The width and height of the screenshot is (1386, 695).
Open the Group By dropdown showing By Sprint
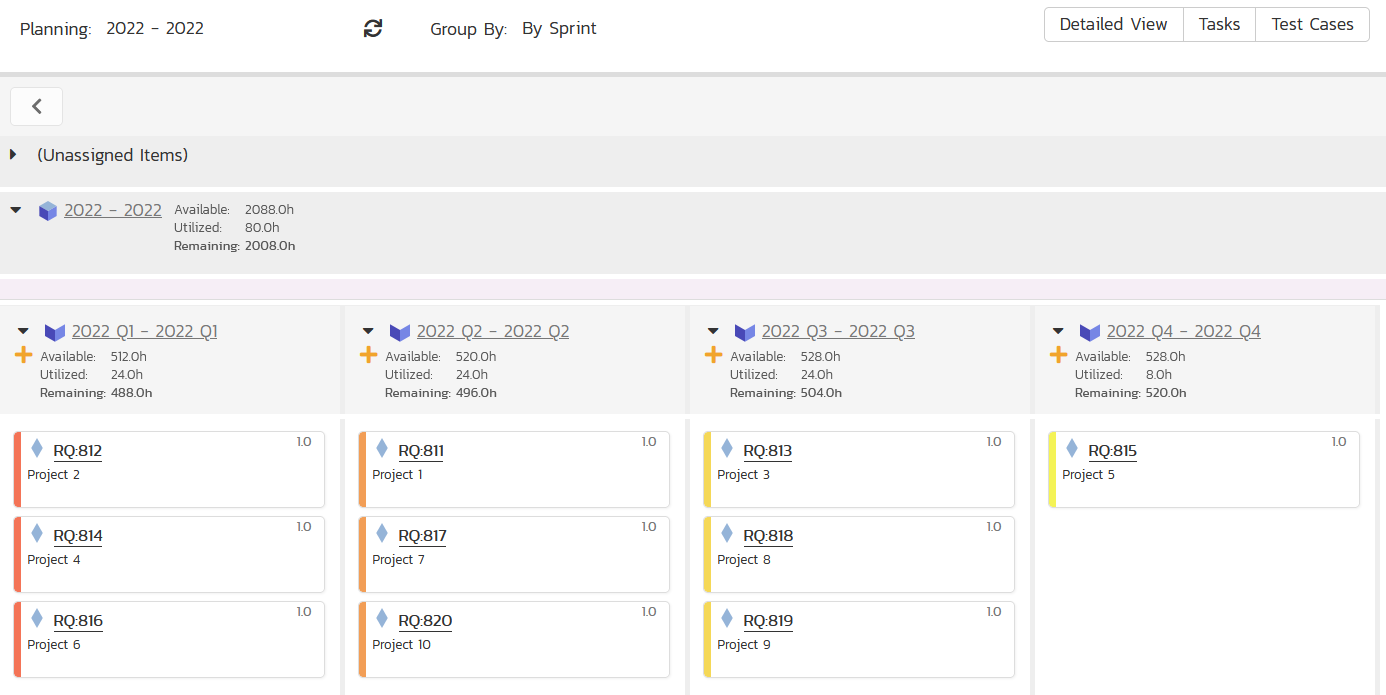pos(559,29)
